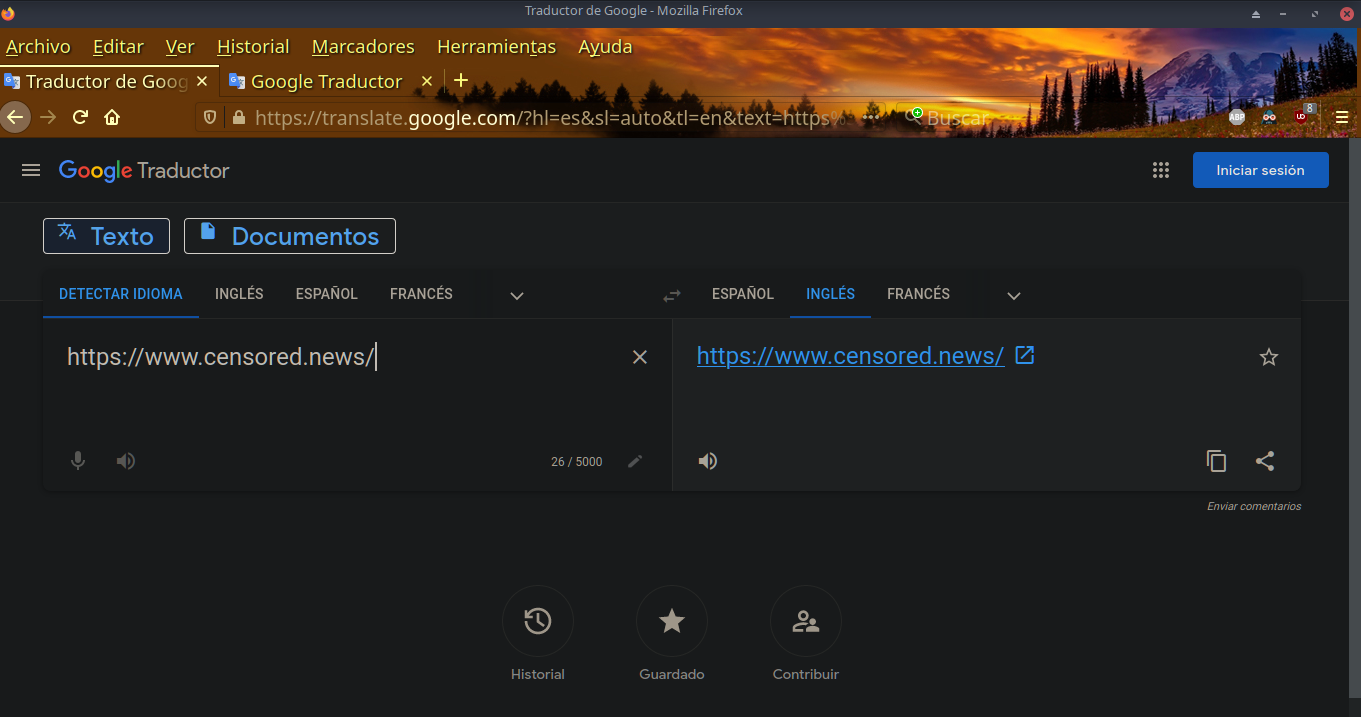
Task: Close the Traductor de Google tab
Action: [202, 81]
